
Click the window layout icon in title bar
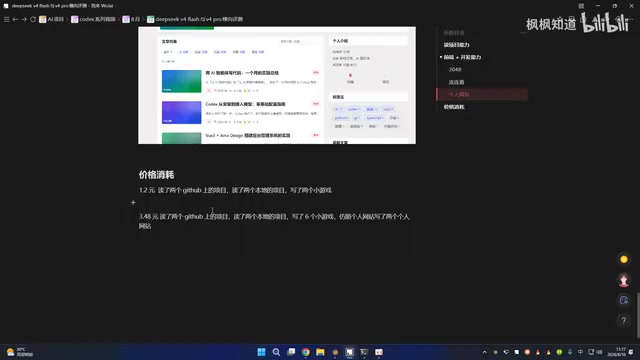(581, 6)
